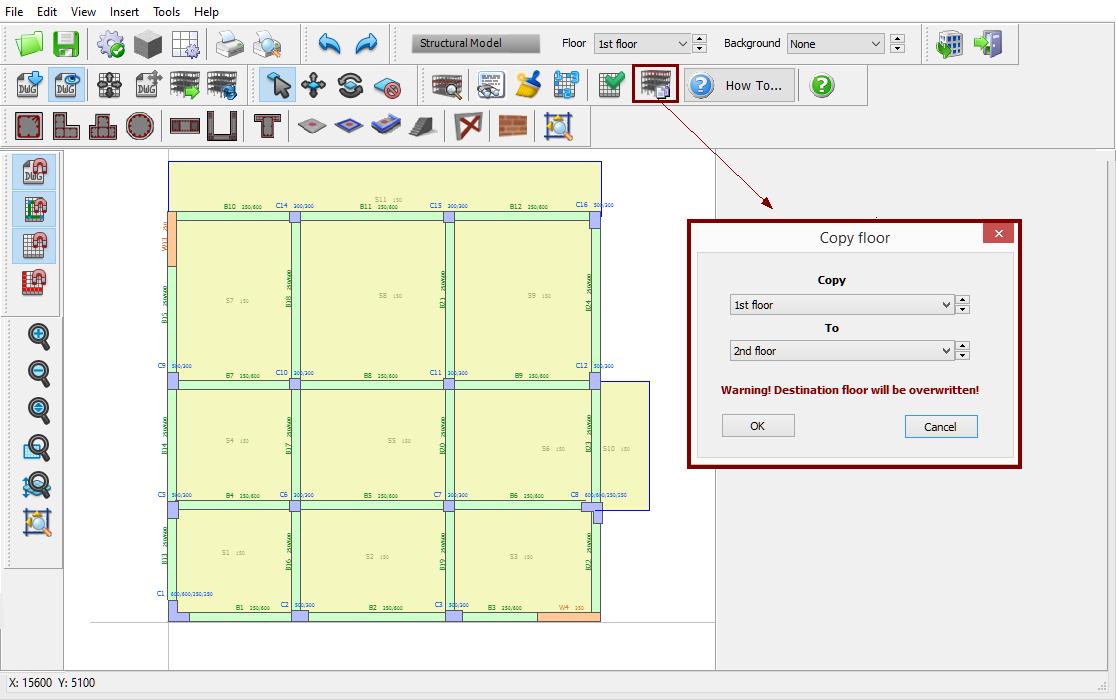1116x700 pixels.
Task: Insert brick wall tool
Action: click(x=512, y=127)
